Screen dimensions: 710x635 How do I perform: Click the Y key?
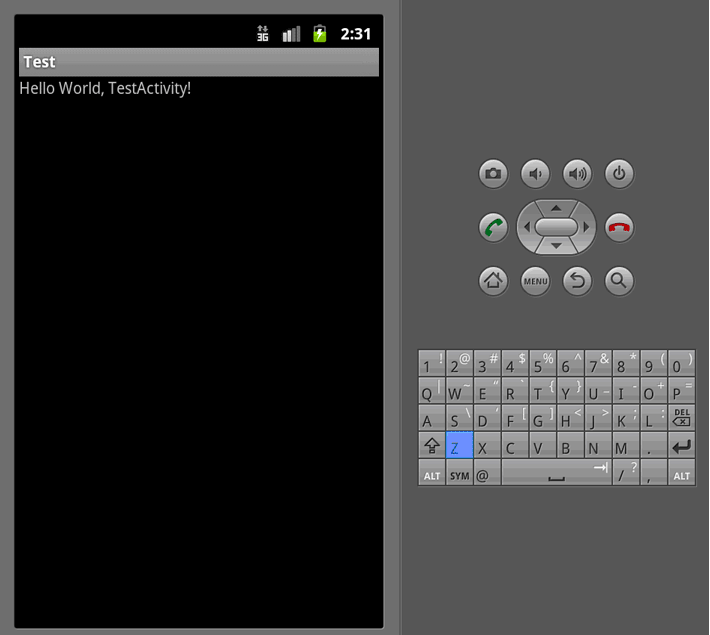click(x=571, y=390)
